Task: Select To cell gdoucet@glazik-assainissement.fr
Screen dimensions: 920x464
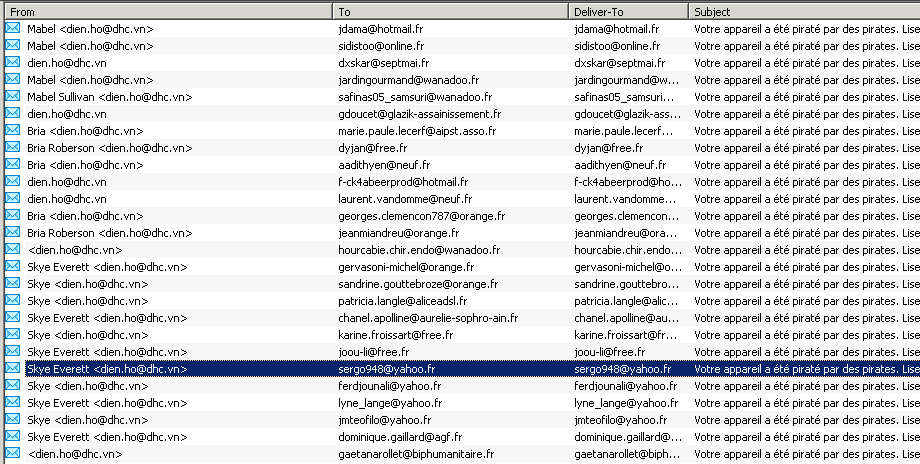Action: coord(420,114)
